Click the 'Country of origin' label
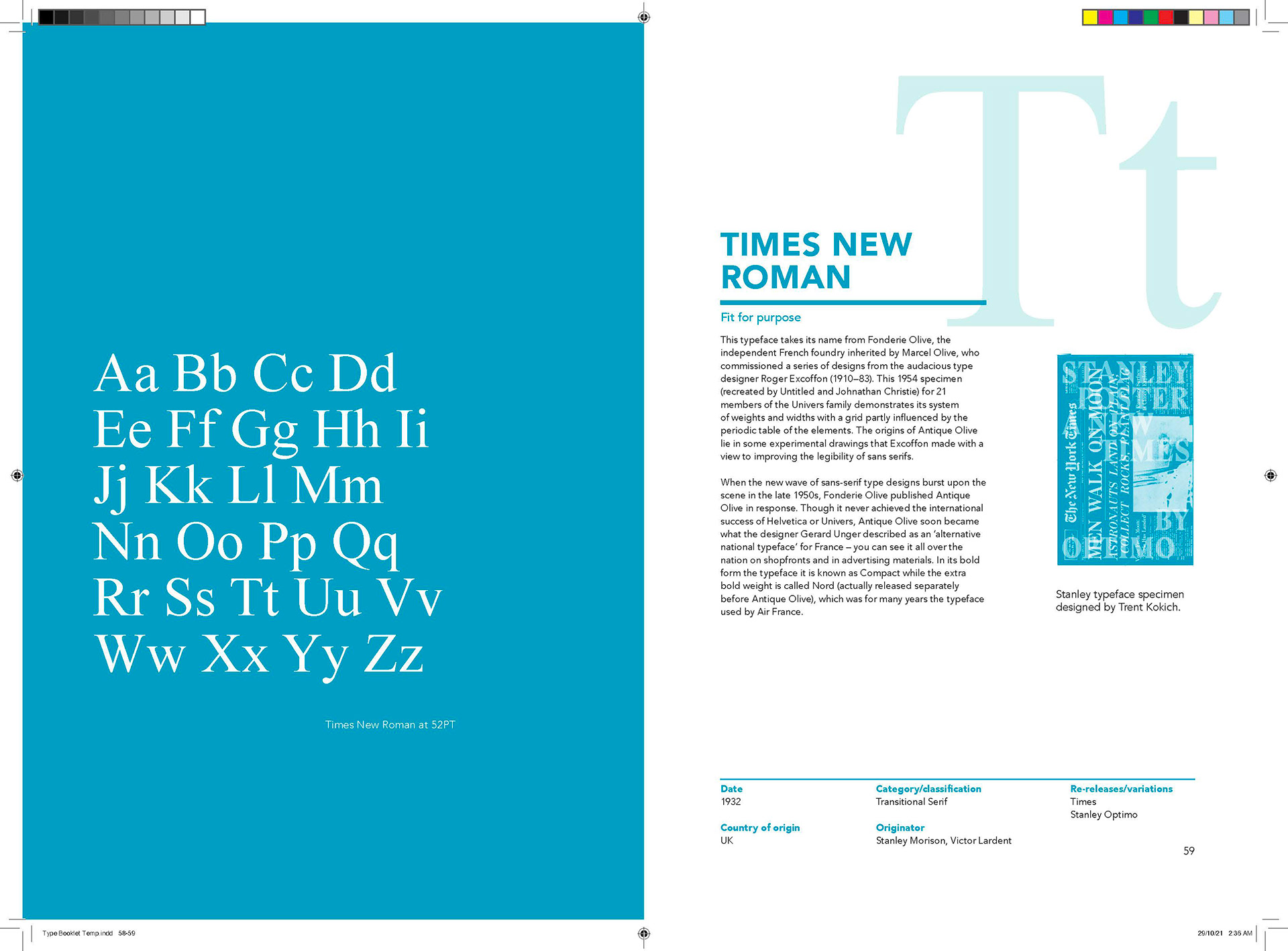Image resolution: width=1288 pixels, height=951 pixels. [x=760, y=828]
